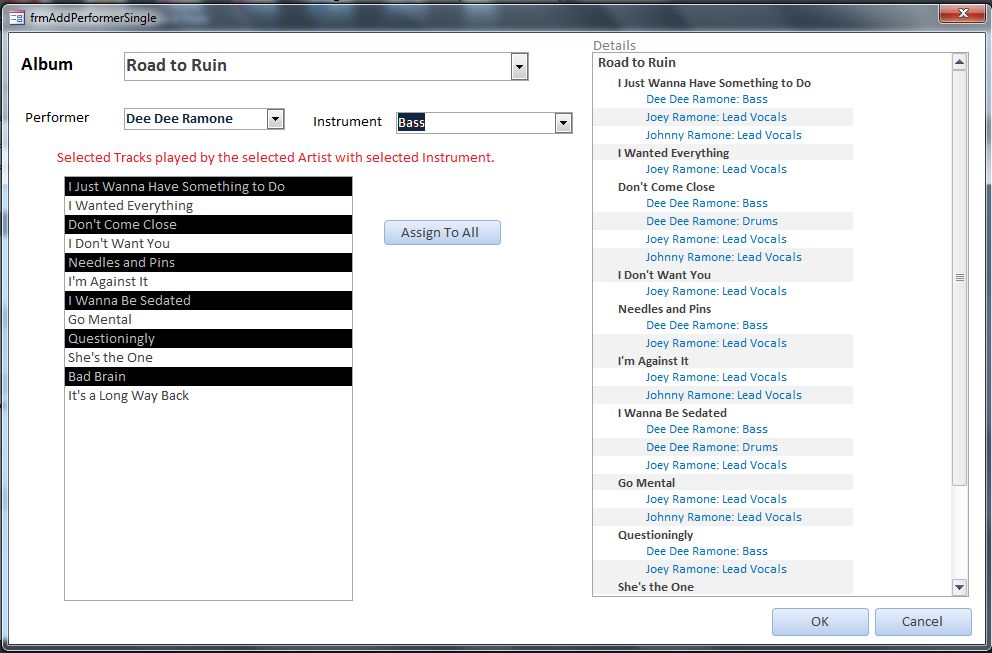Click the Details scrollbar thumb

pos(959,277)
